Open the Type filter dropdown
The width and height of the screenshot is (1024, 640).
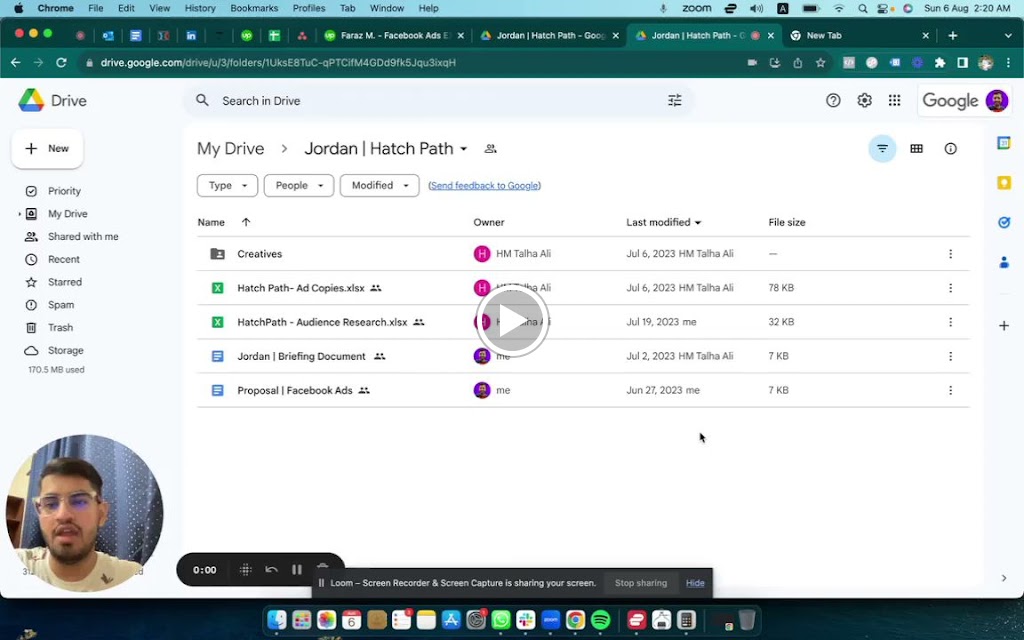227,185
